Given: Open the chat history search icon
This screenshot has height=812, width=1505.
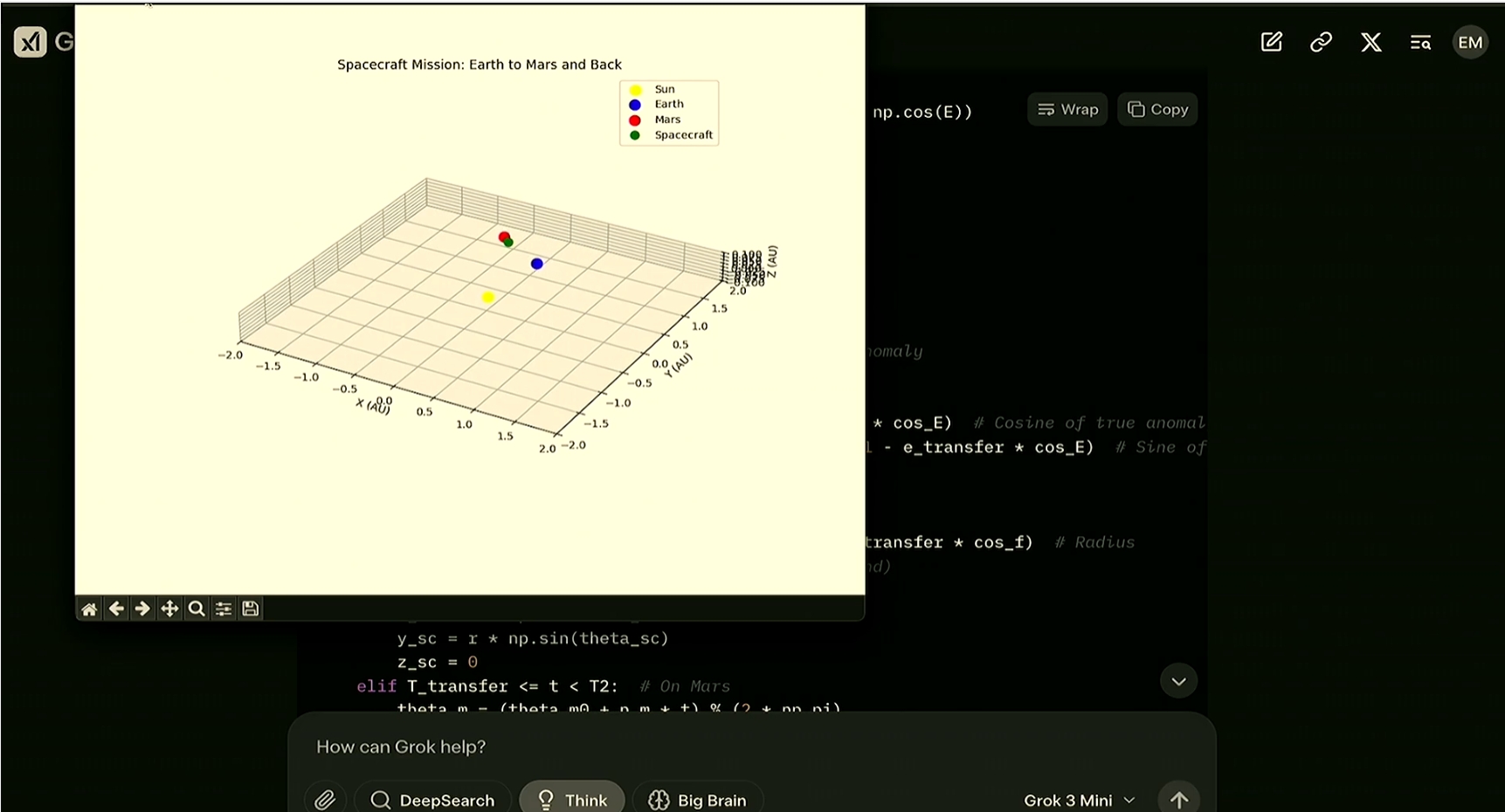Looking at the screenshot, I should tap(1420, 42).
